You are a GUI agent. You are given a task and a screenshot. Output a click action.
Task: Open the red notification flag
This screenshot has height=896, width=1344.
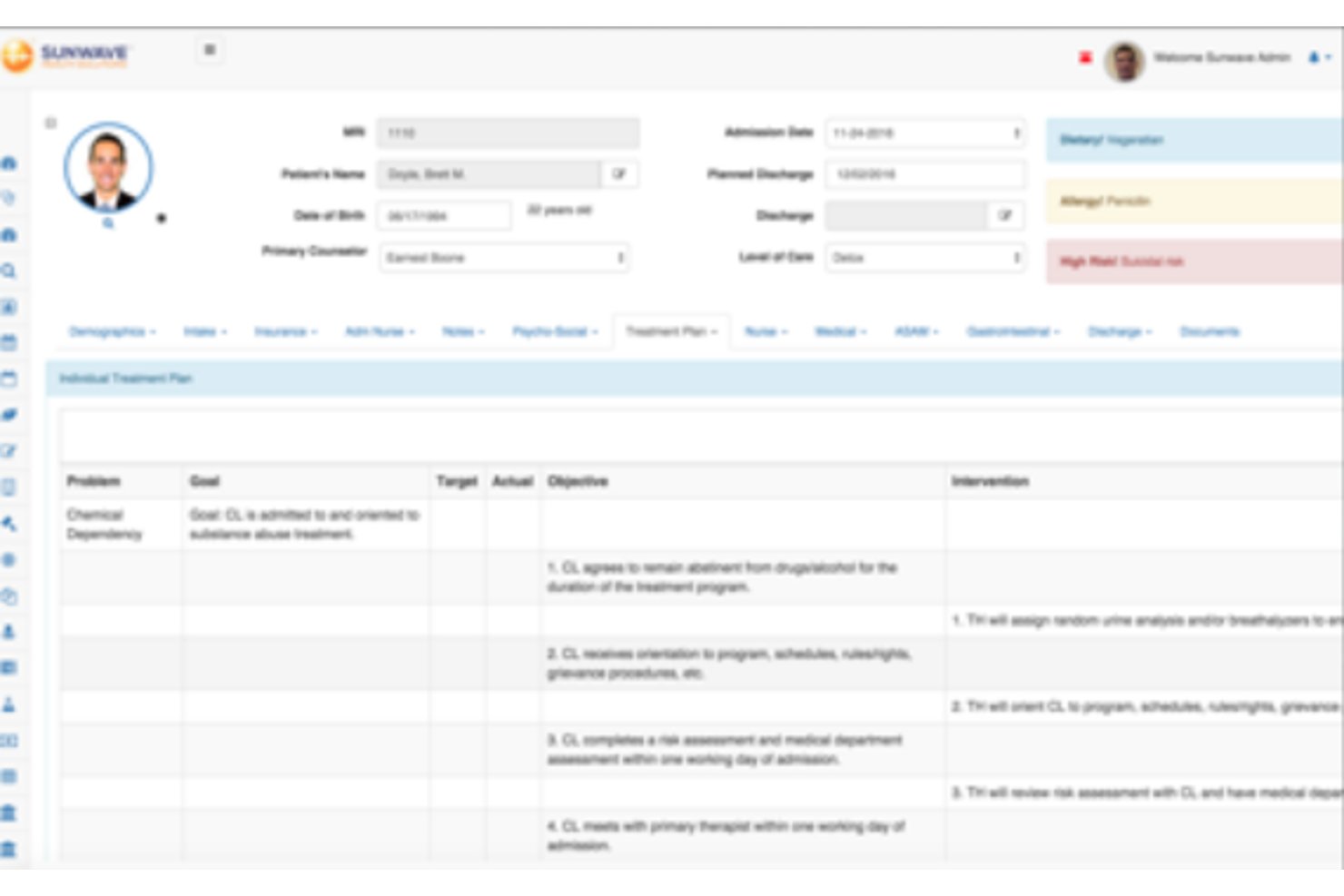pos(1085,57)
